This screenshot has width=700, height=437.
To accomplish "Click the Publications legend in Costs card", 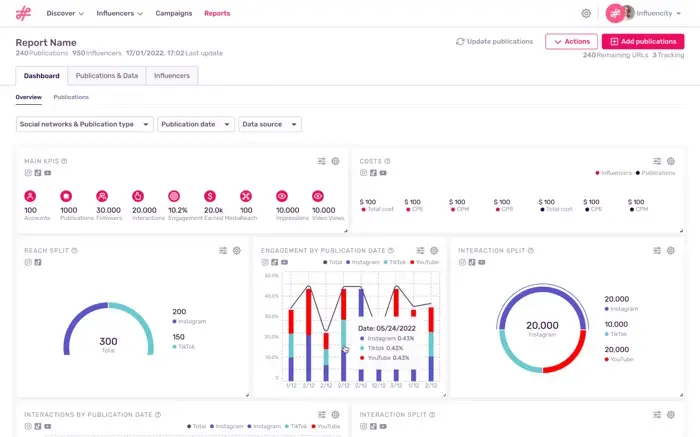I will pos(655,173).
